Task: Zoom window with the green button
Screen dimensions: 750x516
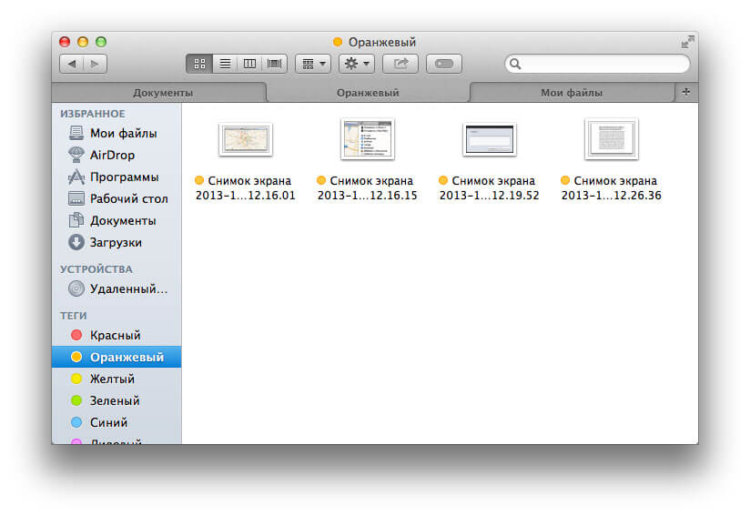Action: [x=101, y=42]
